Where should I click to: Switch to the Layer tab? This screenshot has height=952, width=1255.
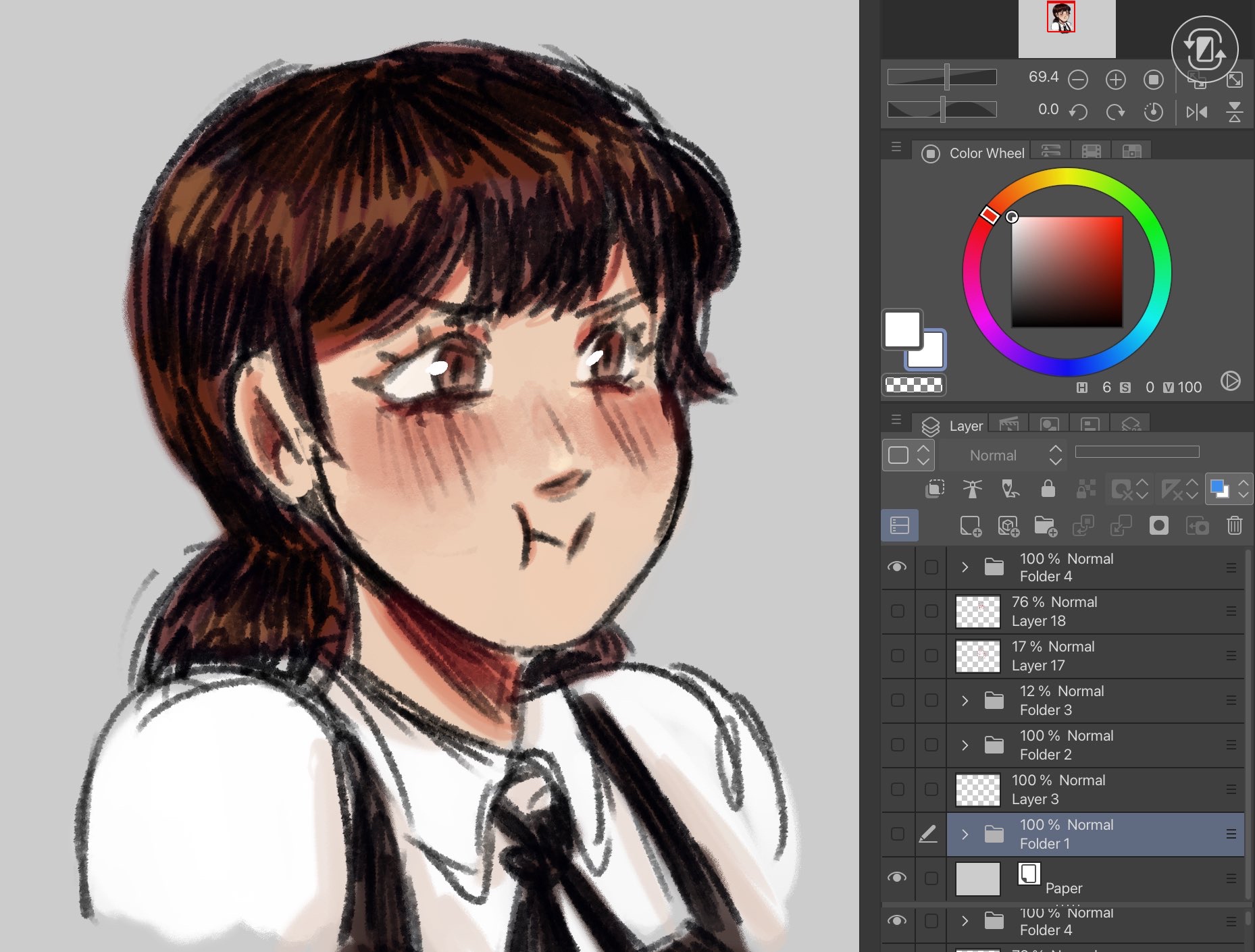click(952, 426)
